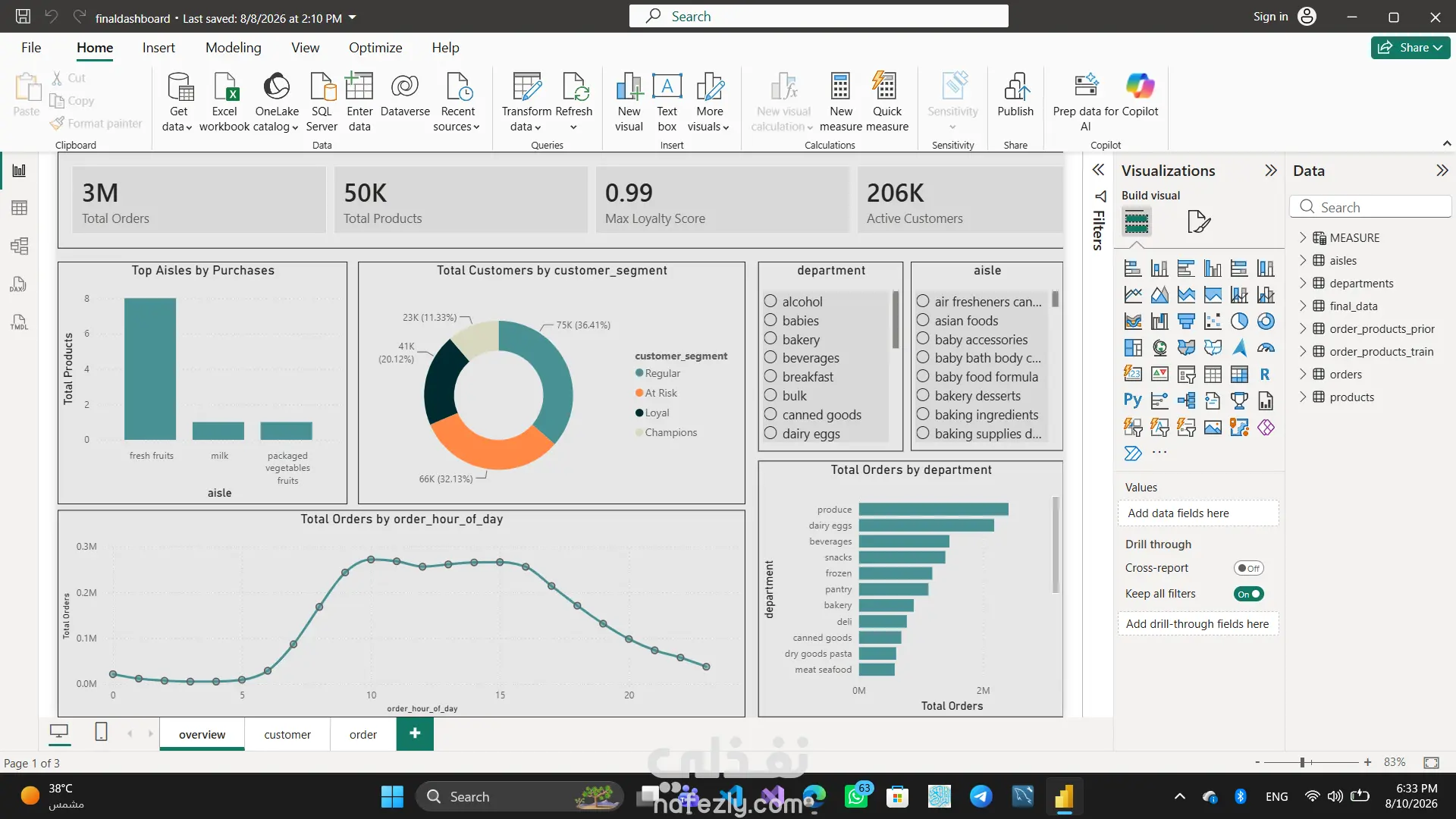Create a Quick measure
This screenshot has width=1456, height=819.
[x=886, y=102]
